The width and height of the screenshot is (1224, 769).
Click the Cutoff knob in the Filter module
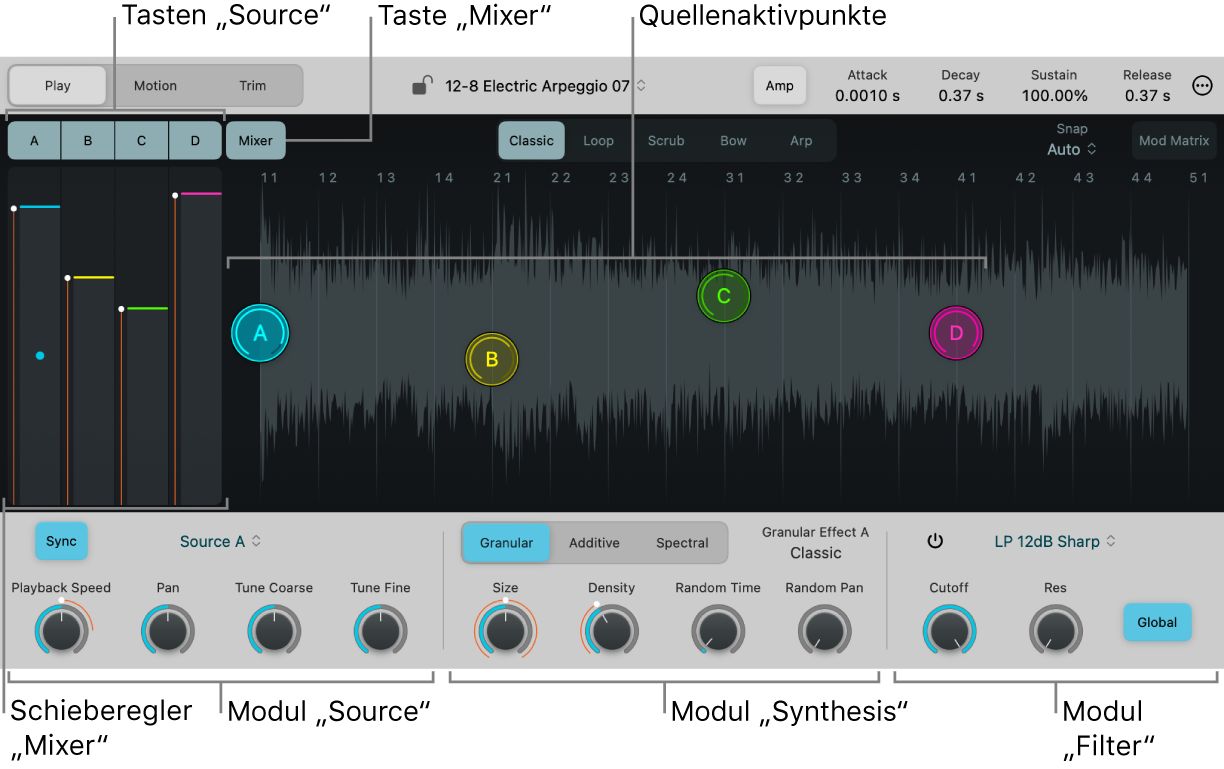click(949, 630)
